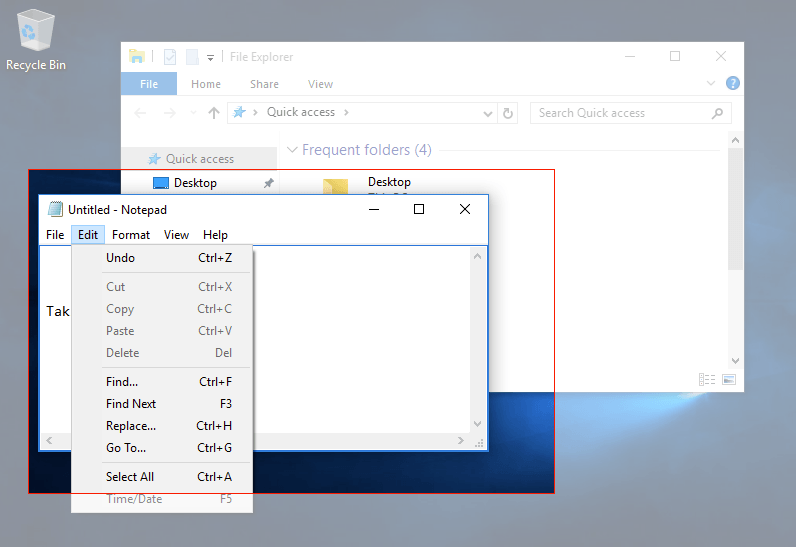Select Find Next in the Edit menu
Screen dimensions: 796x547
(131, 404)
